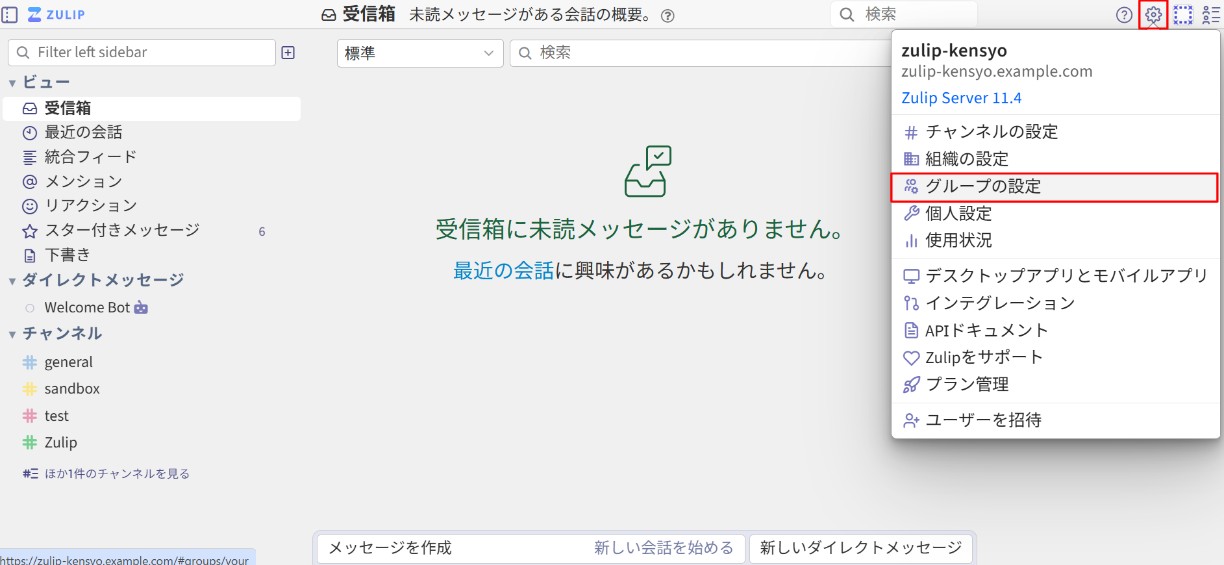
Task: Toggle the left sidebar icon
Action: pos(10,15)
